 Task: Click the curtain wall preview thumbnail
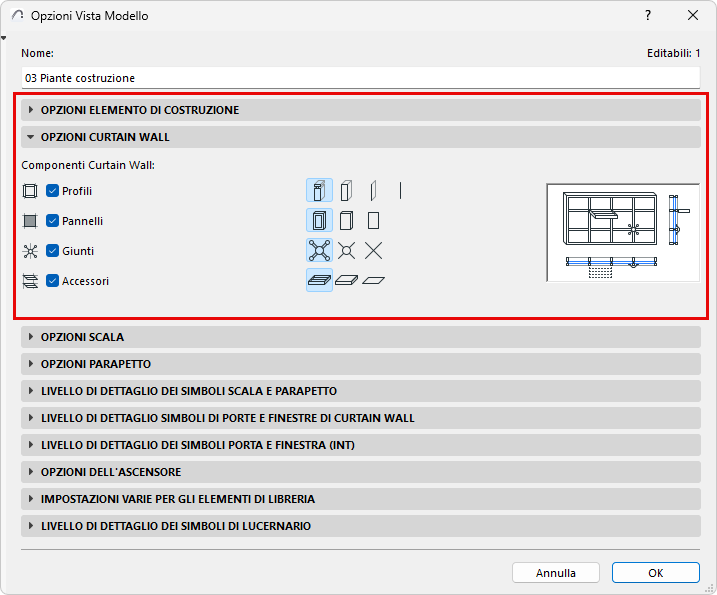pyautogui.click(x=623, y=233)
